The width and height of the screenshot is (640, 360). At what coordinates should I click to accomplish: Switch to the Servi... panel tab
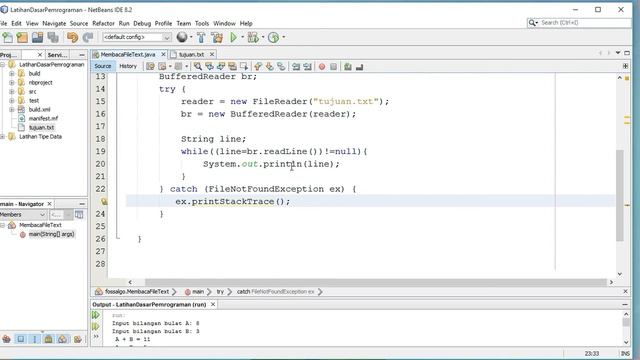tap(58, 55)
